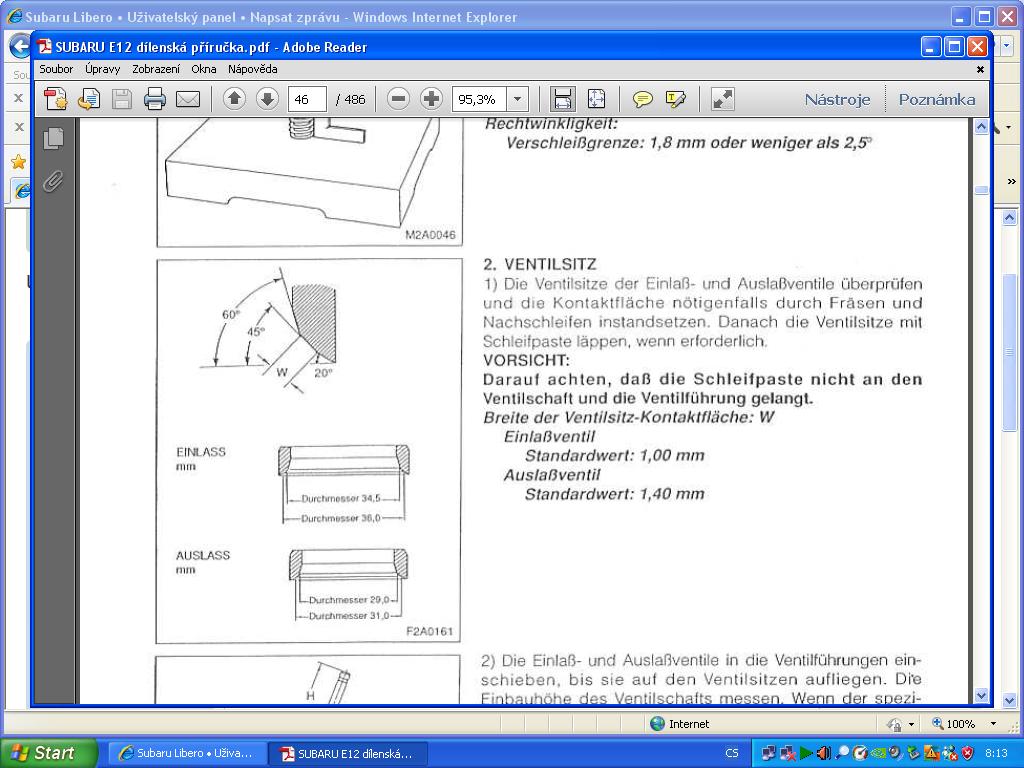Switch to the SUBARU E12 dílenská taskbar button

pyautogui.click(x=347, y=753)
